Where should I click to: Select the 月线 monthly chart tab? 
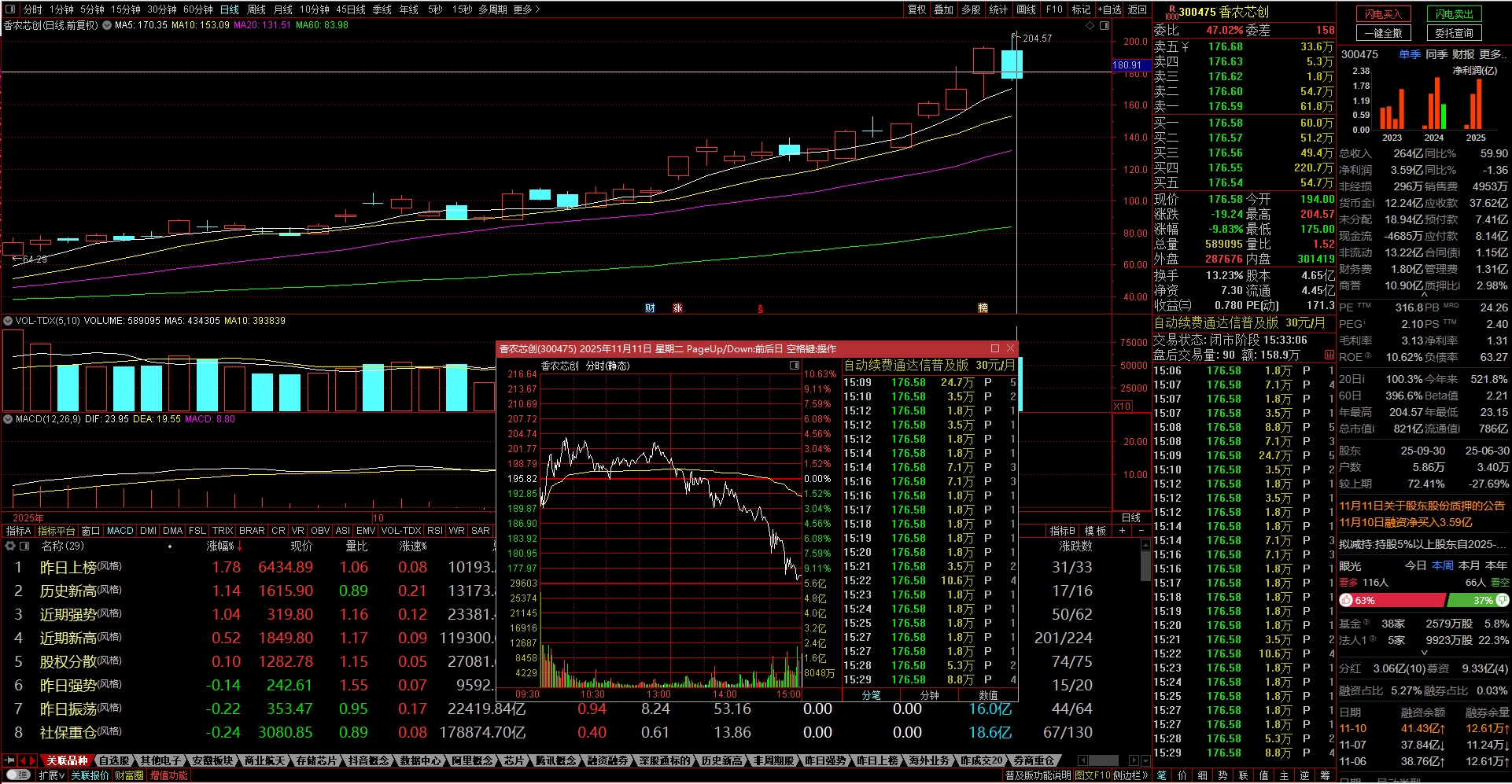pos(283,9)
